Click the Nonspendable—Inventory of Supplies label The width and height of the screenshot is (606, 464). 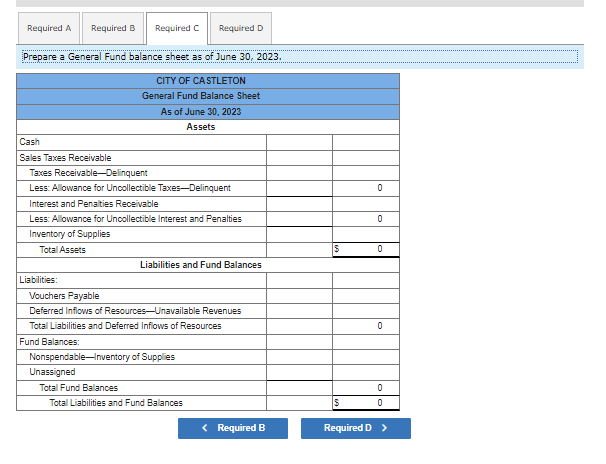click(102, 357)
